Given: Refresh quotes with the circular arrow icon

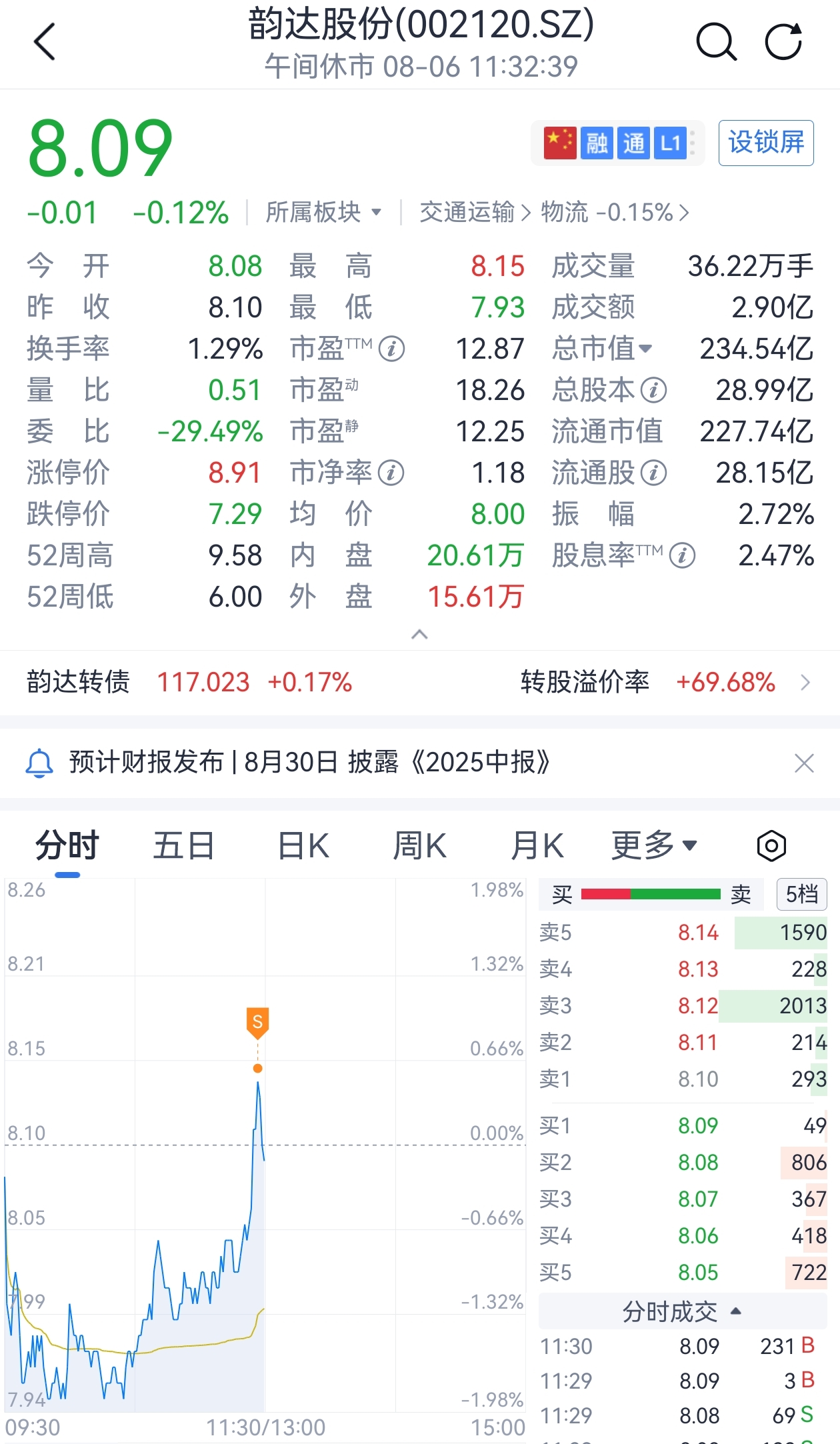Looking at the screenshot, I should pos(784,42).
